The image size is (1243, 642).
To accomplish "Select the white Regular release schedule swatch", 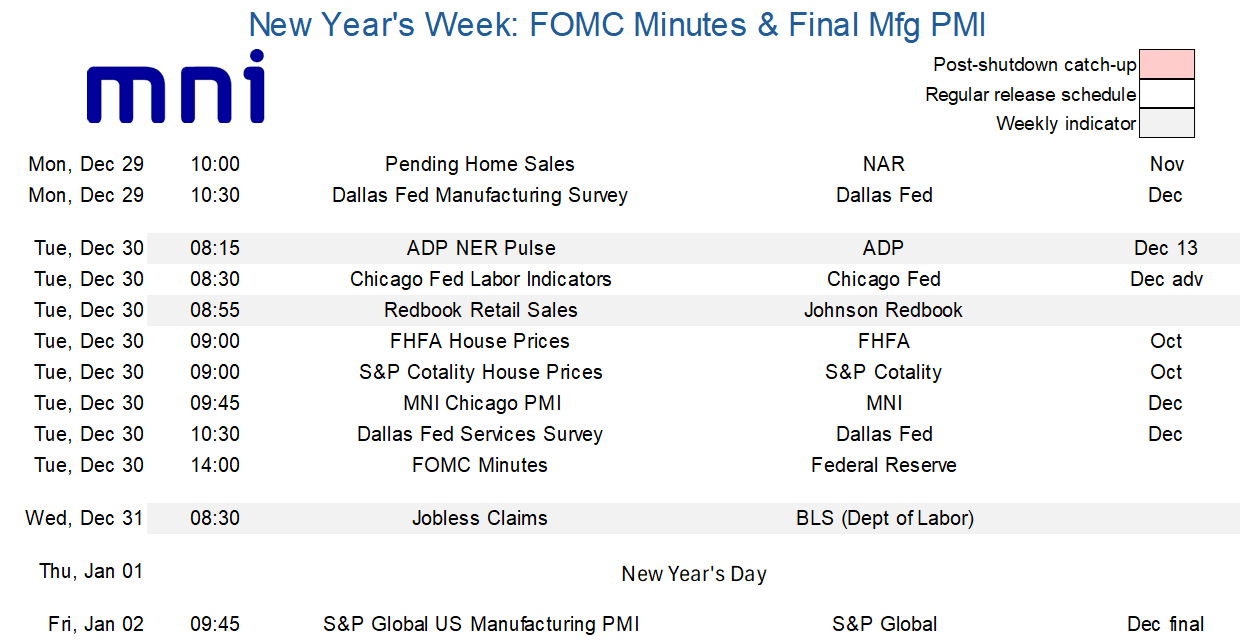I will point(1167,94).
